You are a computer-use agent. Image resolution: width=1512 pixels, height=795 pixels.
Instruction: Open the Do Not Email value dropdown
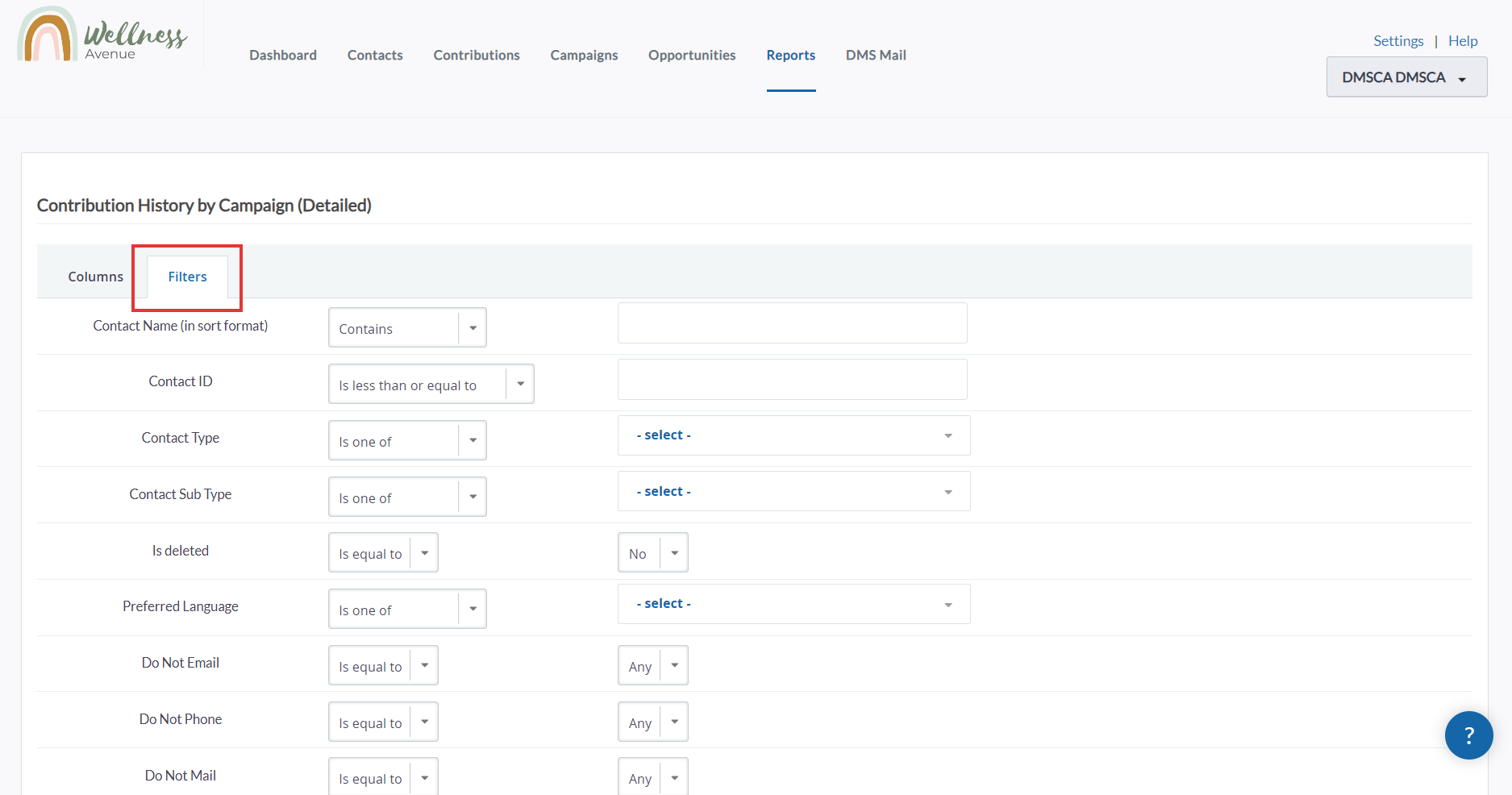coord(653,665)
